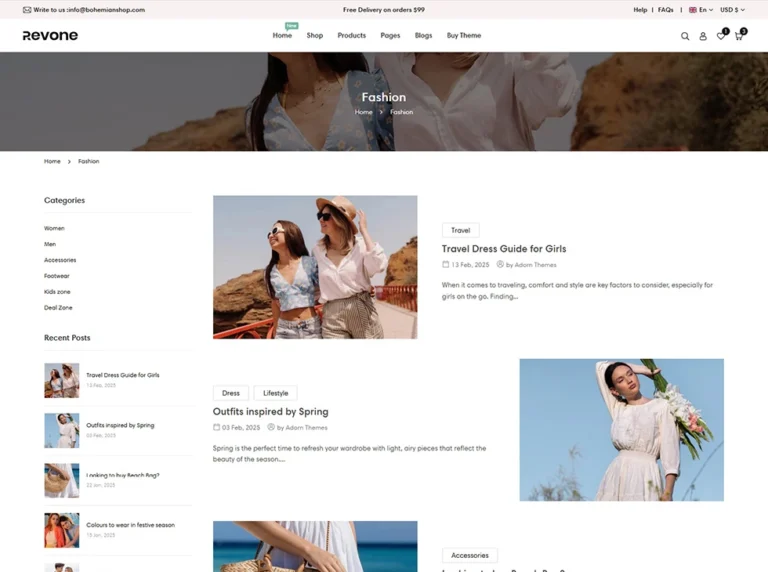Open the shopping cart icon
Image resolution: width=768 pixels, height=572 pixels.
click(x=739, y=36)
